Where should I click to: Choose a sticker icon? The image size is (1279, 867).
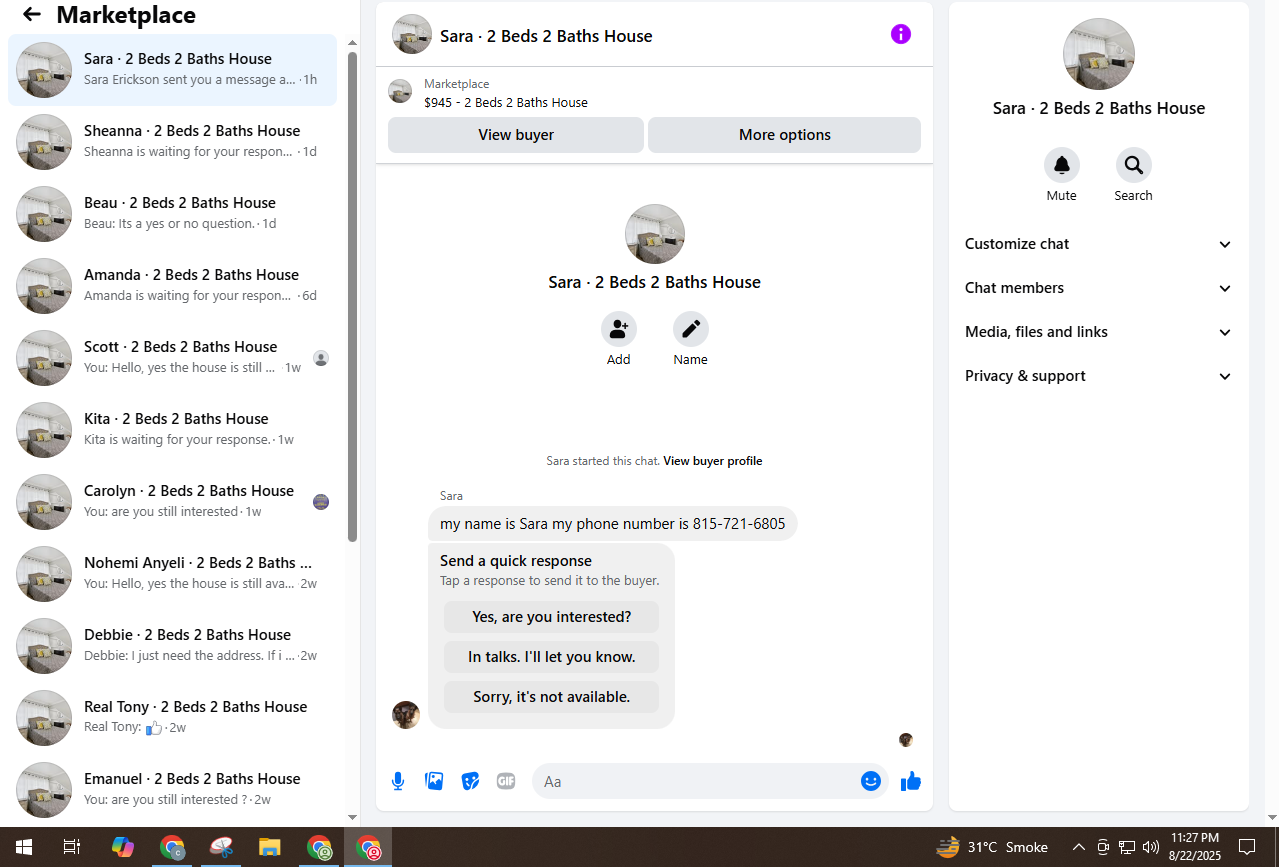pos(470,781)
